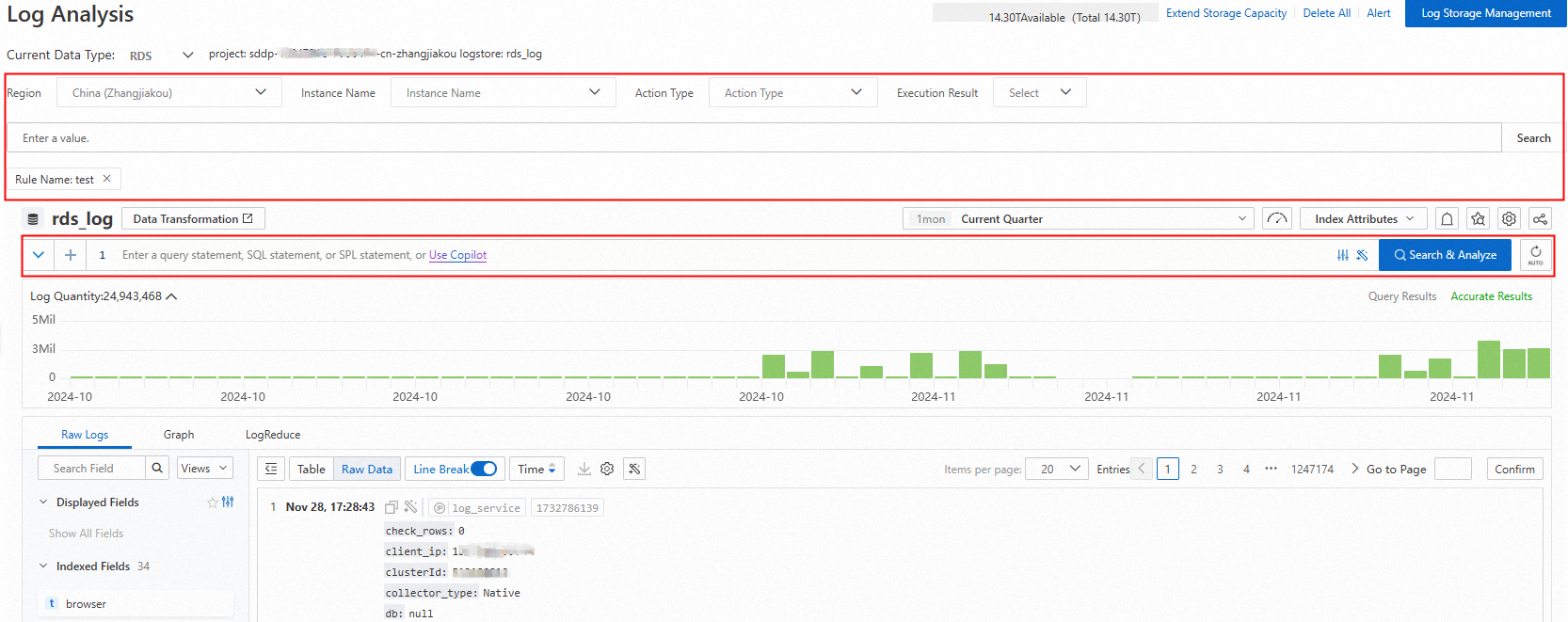Click the share icon in rds_log header
Viewport: 1568px width, 622px height.
[x=1540, y=218]
